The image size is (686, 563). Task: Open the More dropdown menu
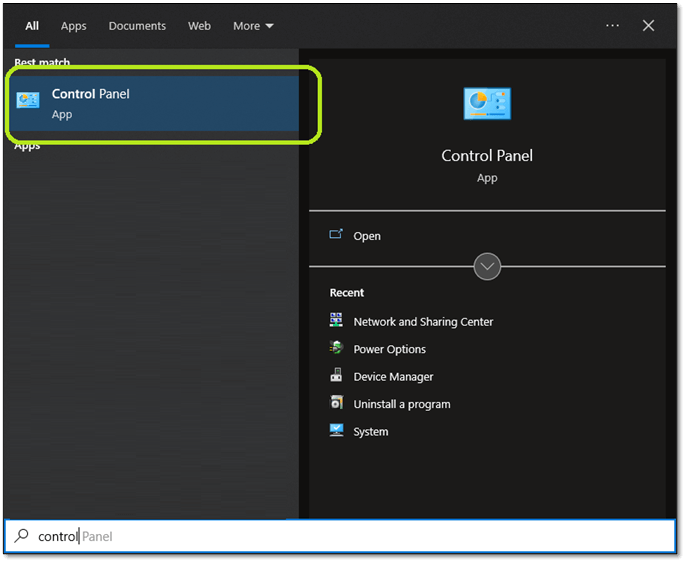[x=253, y=26]
